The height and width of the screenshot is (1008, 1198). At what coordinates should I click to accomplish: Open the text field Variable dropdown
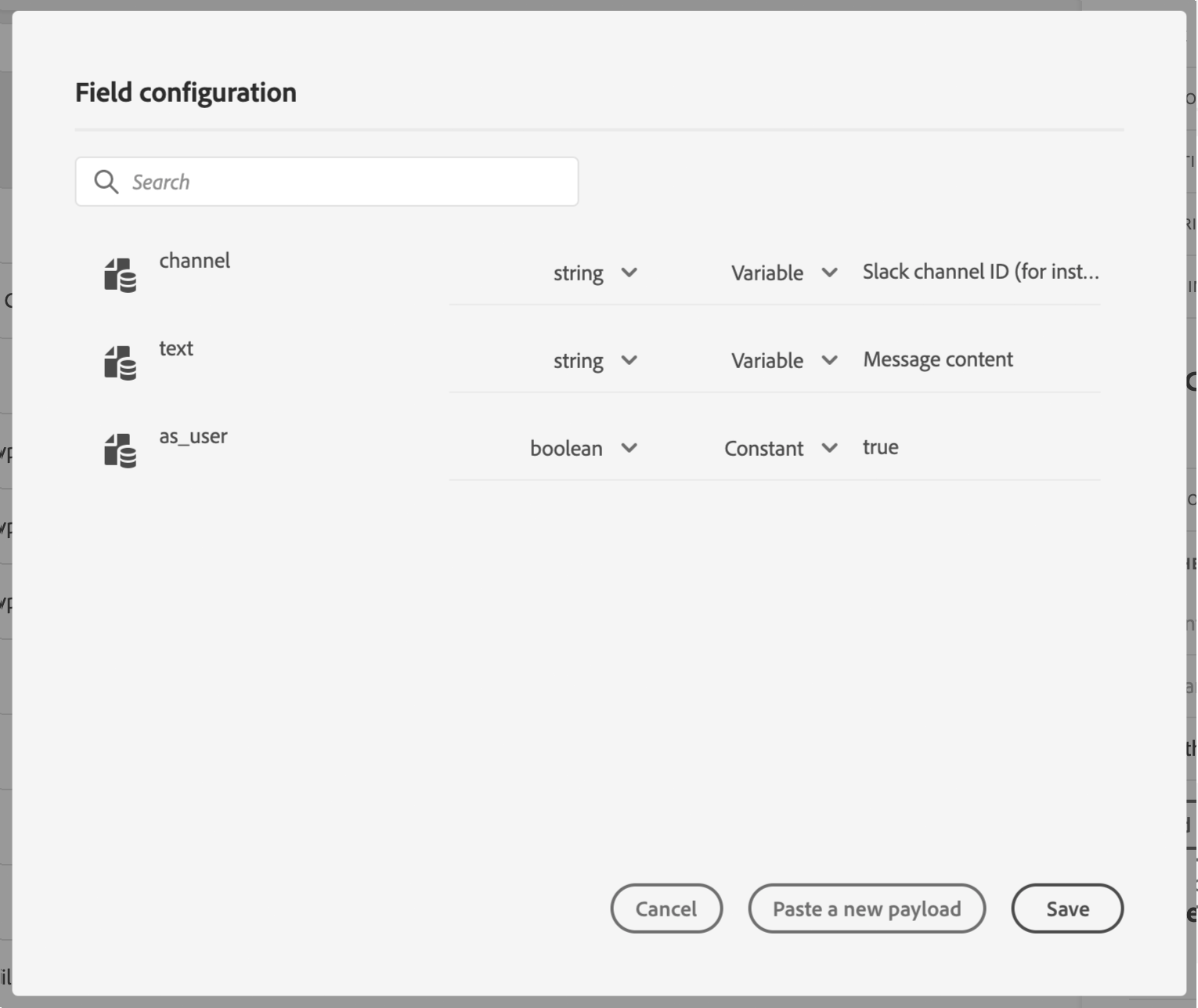coord(784,360)
